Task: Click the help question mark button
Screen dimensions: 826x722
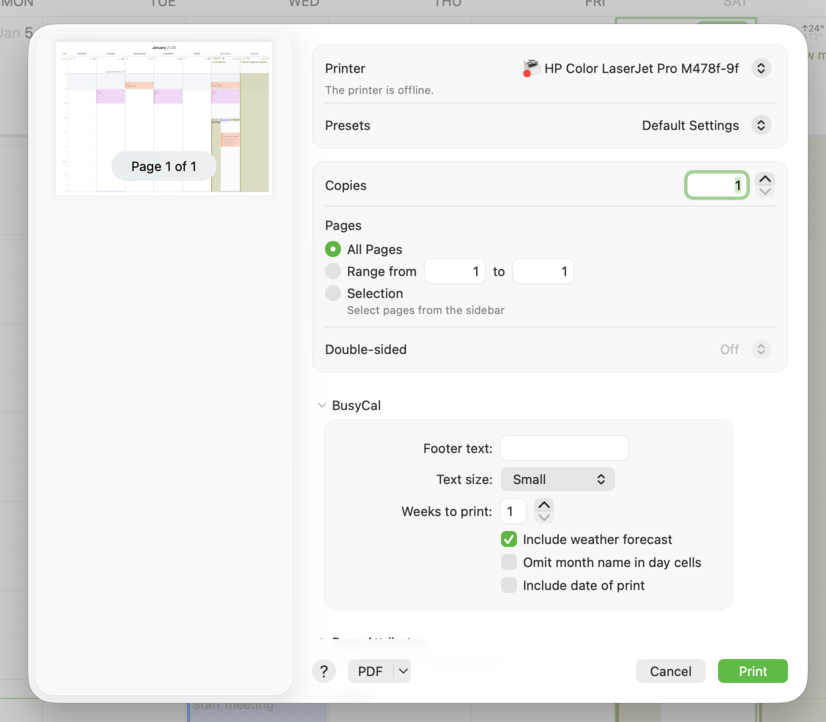Action: point(323,671)
